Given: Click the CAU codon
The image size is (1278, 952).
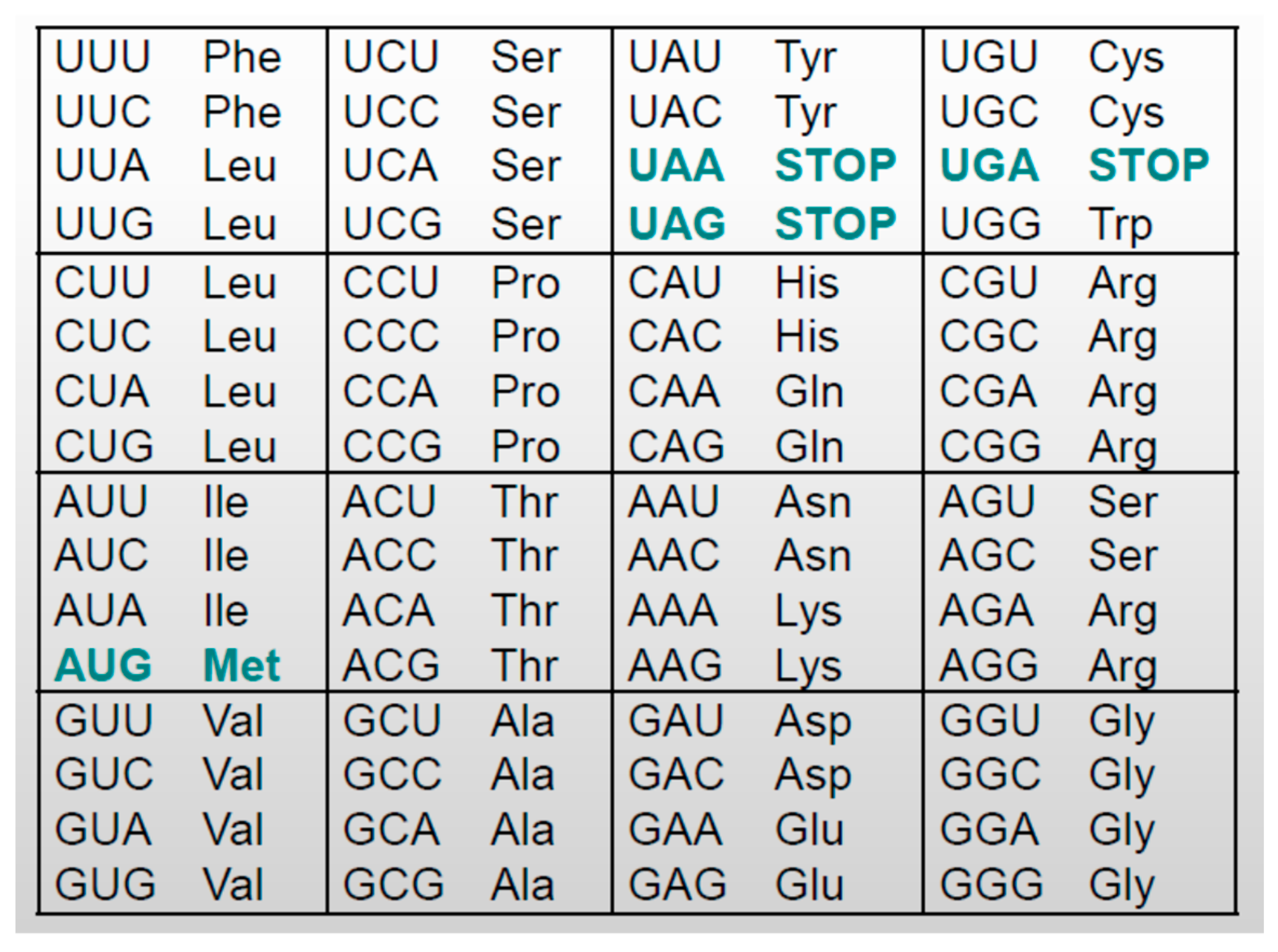Looking at the screenshot, I should (674, 282).
